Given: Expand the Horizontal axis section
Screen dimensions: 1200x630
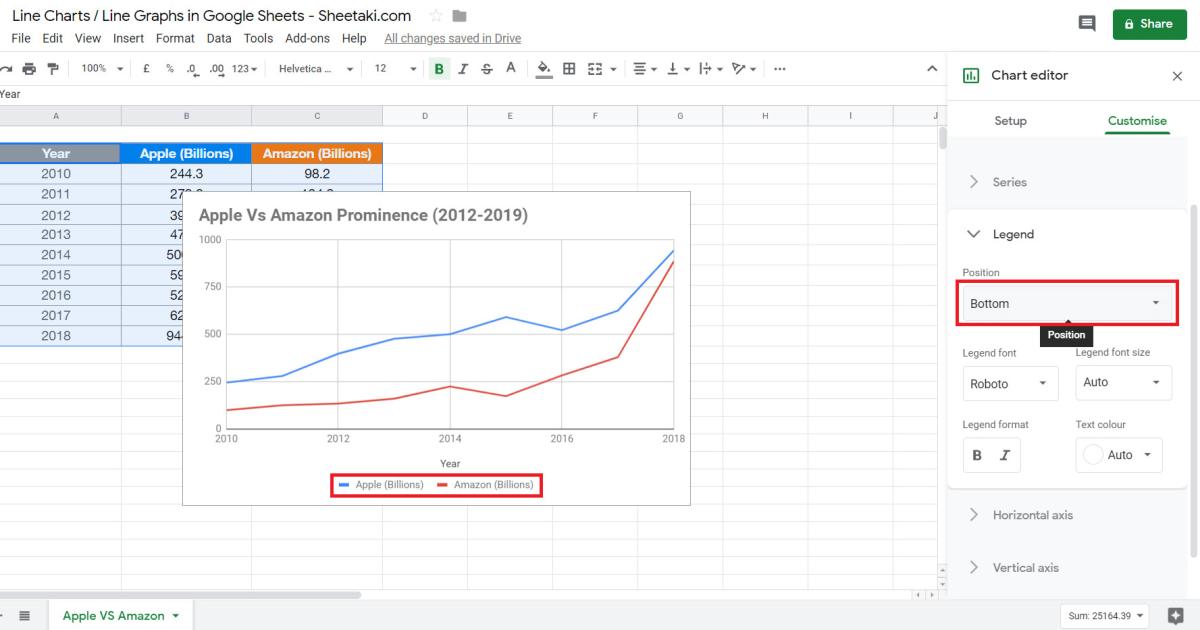Looking at the screenshot, I should (x=1031, y=514).
